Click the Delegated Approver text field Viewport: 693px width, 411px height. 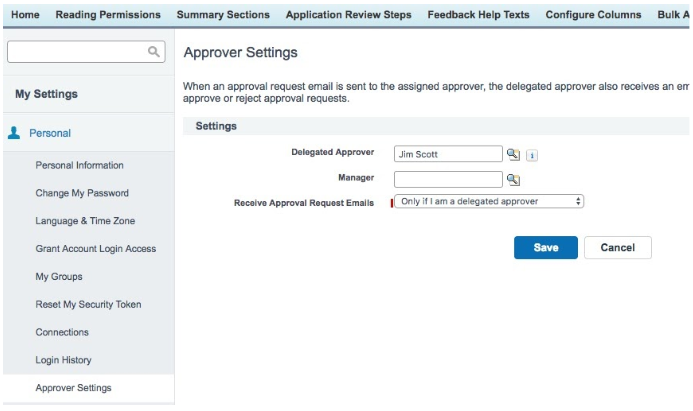(447, 154)
